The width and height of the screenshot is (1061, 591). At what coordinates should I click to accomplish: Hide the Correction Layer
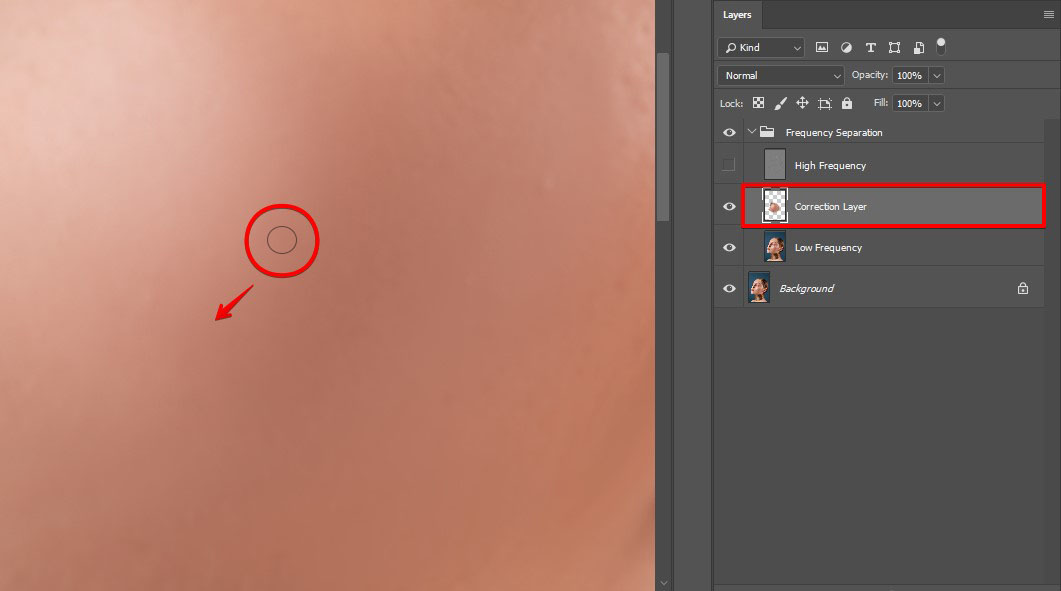[729, 206]
